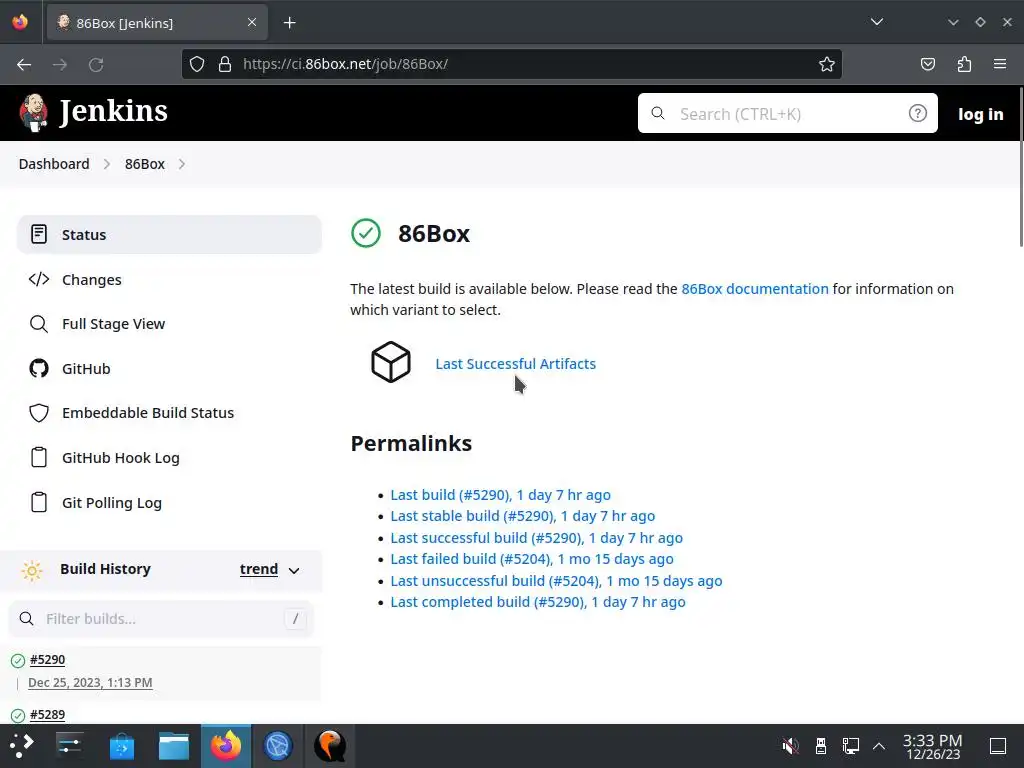
Task: Click the Build History sun icon
Action: click(31, 570)
